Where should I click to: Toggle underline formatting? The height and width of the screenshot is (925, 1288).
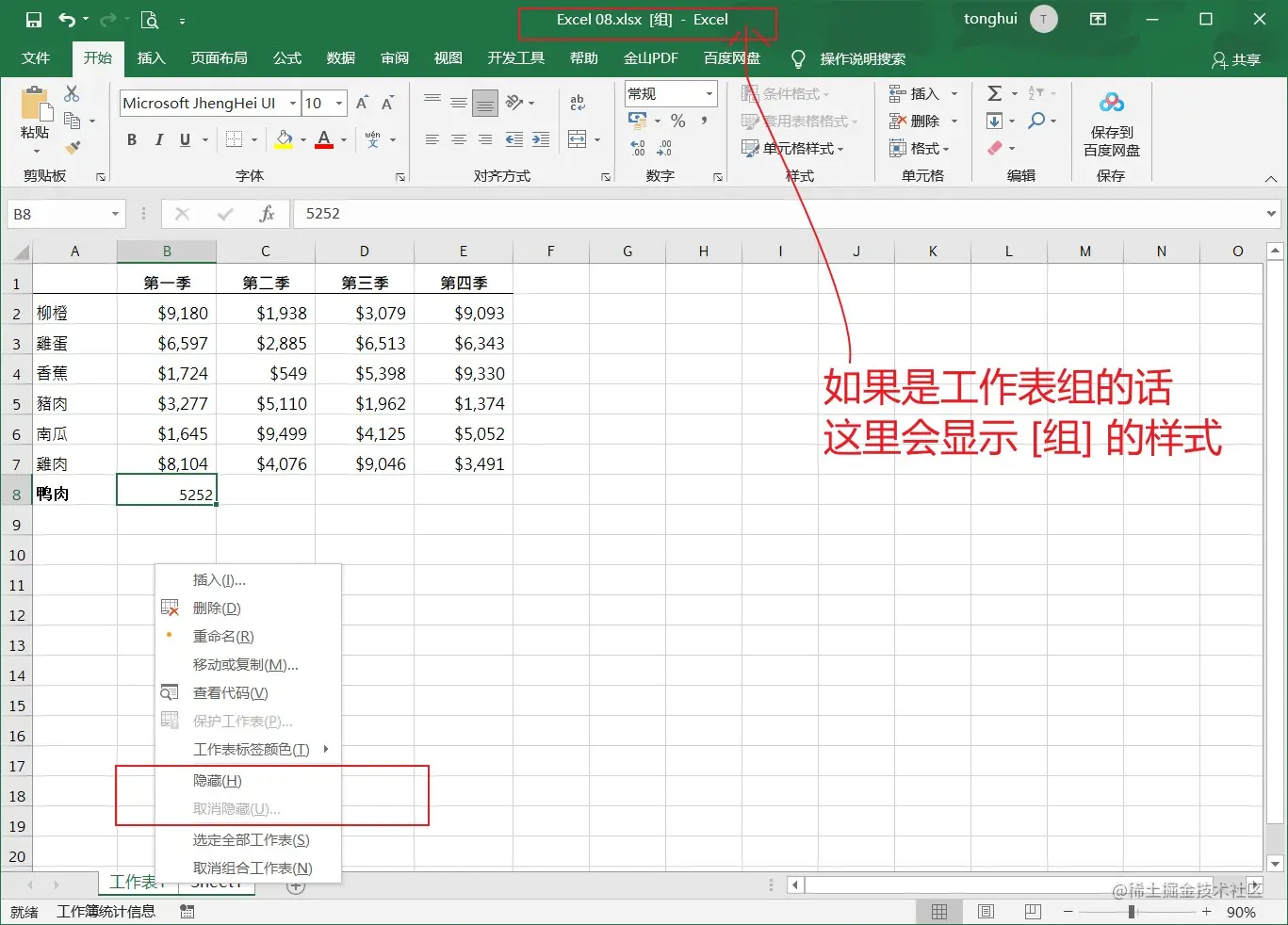point(185,139)
